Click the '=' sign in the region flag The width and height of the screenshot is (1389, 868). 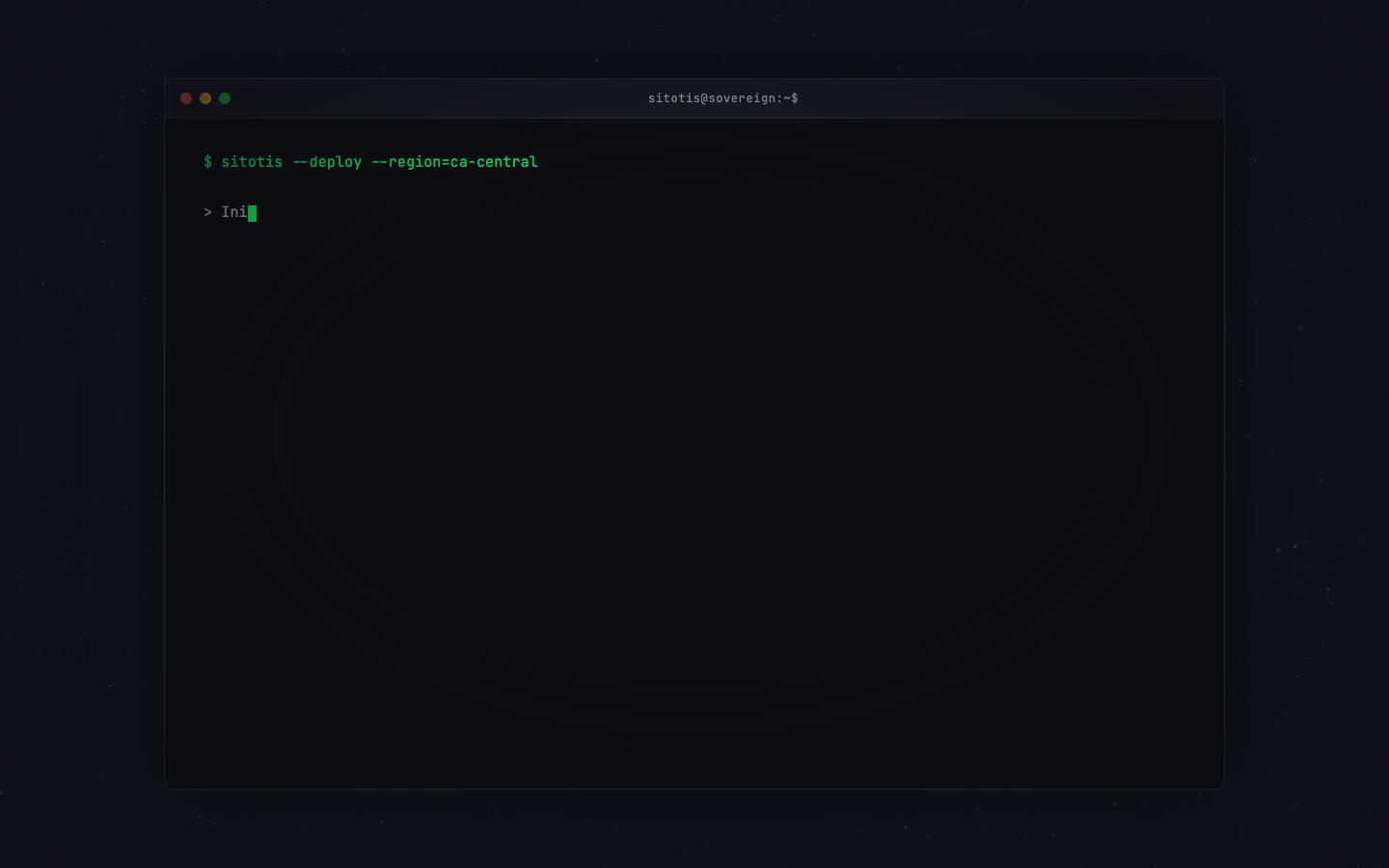point(446,162)
